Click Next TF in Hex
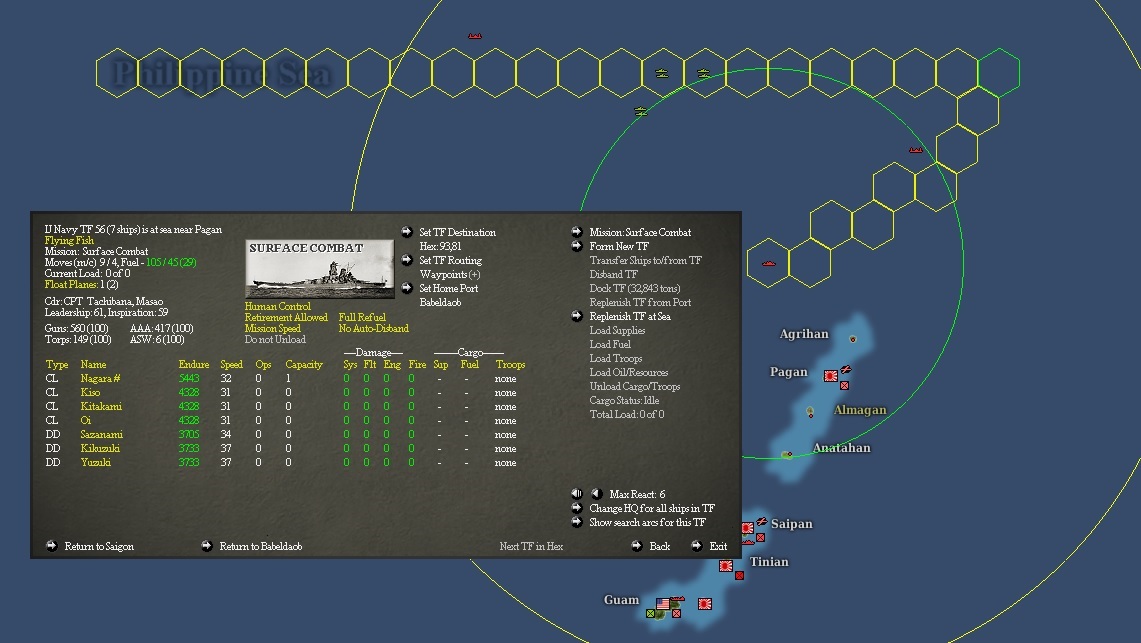 531,546
